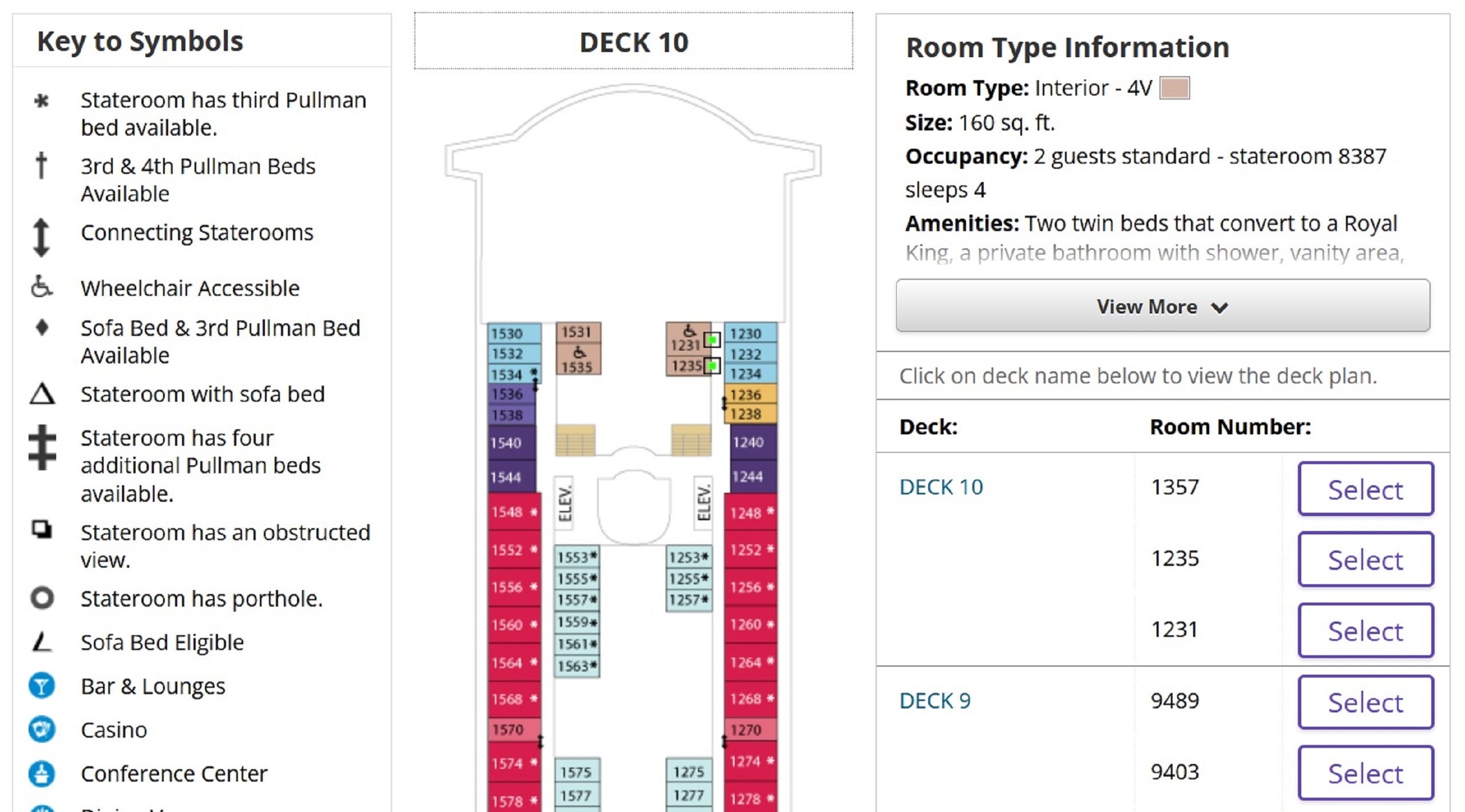Click the Connecting Staterooms arrow icon
This screenshot has height=812, width=1465.
(41, 237)
